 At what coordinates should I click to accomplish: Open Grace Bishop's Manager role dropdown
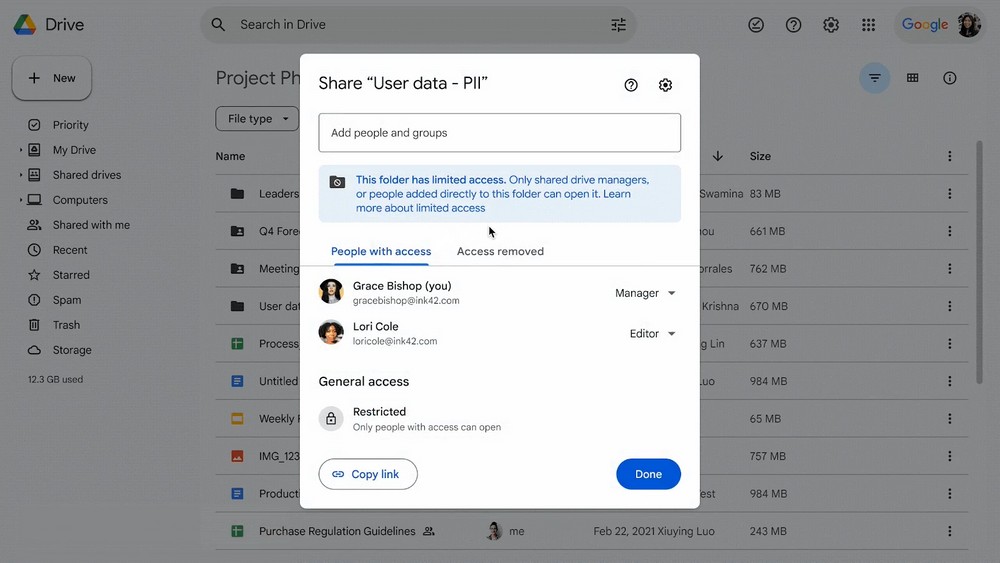coord(646,293)
